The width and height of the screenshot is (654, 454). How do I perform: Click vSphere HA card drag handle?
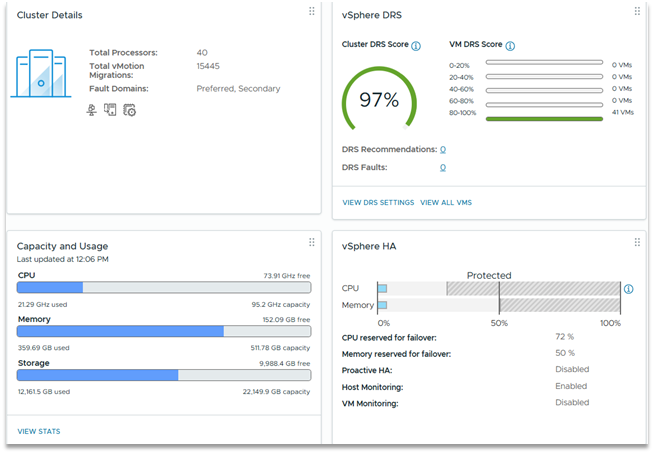point(637,242)
